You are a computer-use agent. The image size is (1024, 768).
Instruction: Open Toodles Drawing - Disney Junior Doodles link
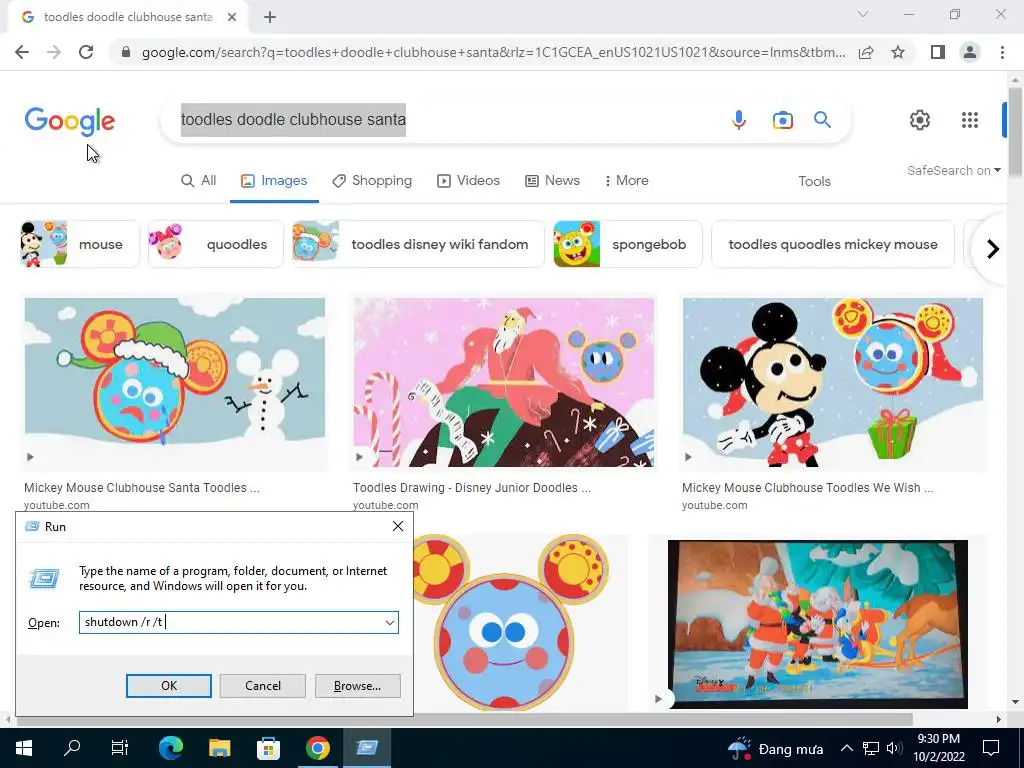(x=472, y=488)
